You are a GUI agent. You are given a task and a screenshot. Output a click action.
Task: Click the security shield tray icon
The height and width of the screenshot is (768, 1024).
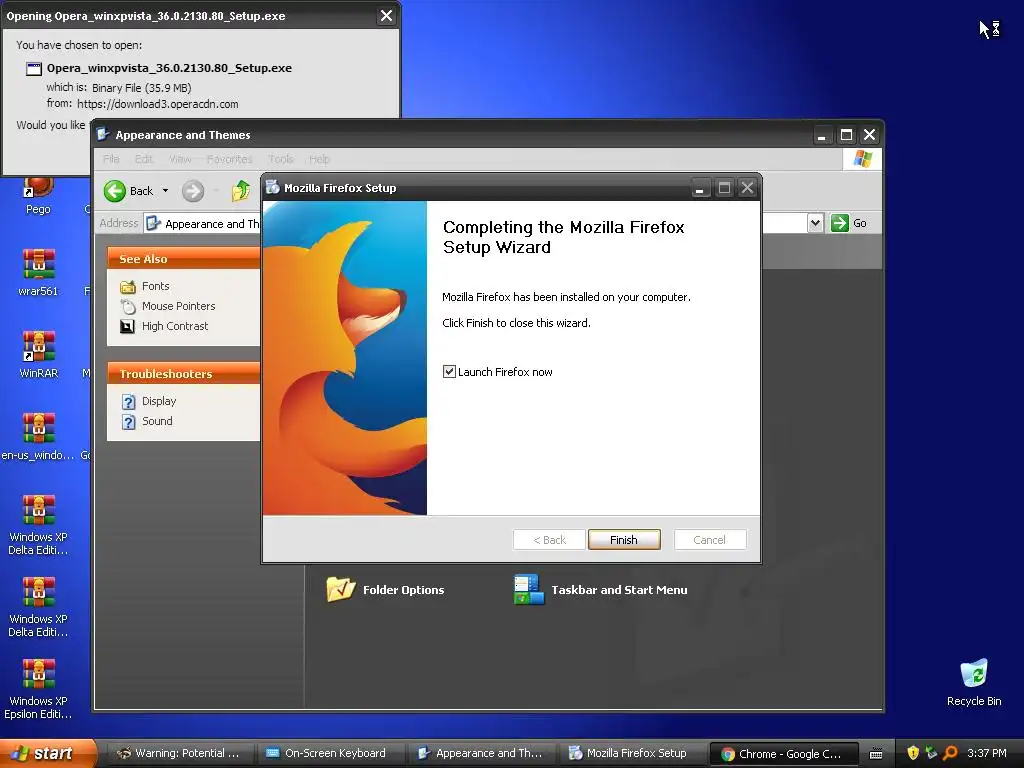click(x=913, y=753)
